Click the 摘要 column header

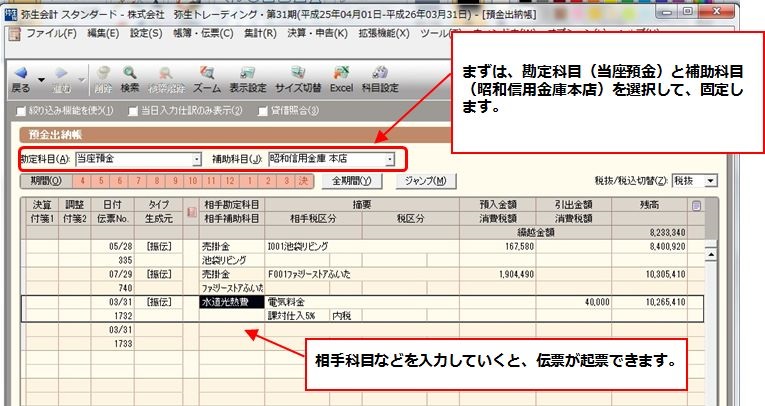(362, 204)
